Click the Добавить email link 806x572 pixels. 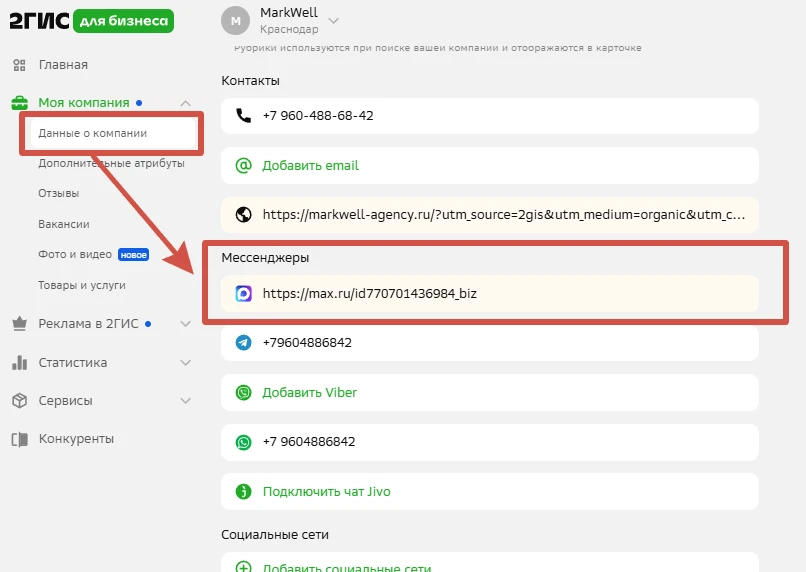[310, 165]
